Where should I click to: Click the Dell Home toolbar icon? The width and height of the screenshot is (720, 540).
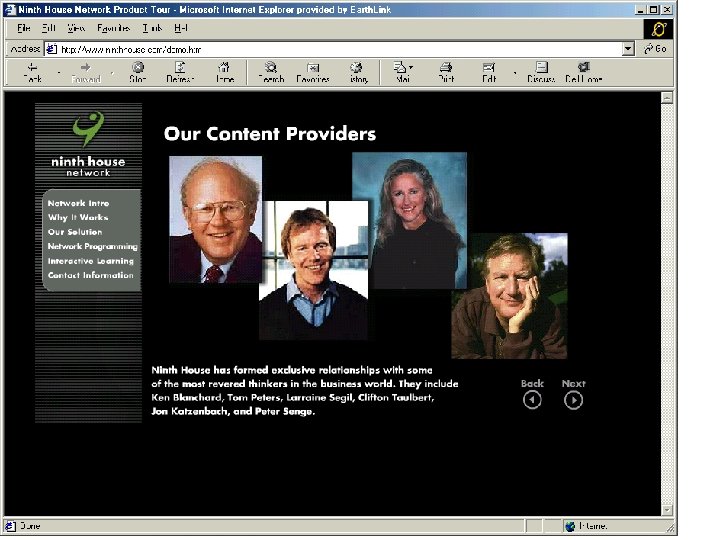point(584,67)
